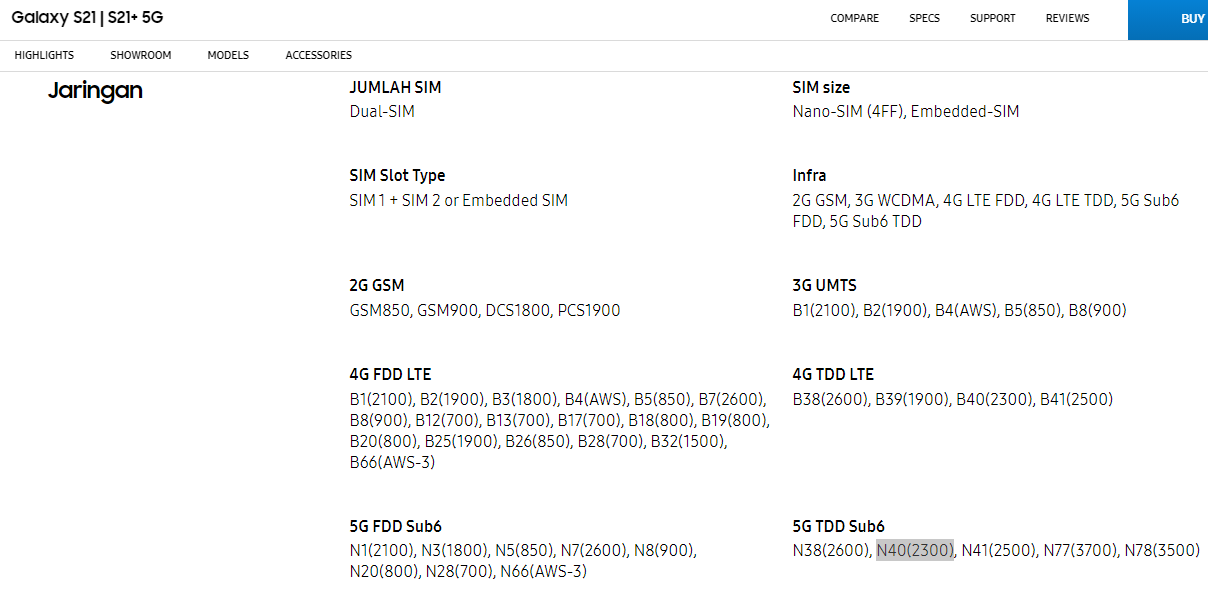Image resolution: width=1208 pixels, height=606 pixels.
Task: Switch to the HIGHLIGHTS tab
Action: (44, 56)
